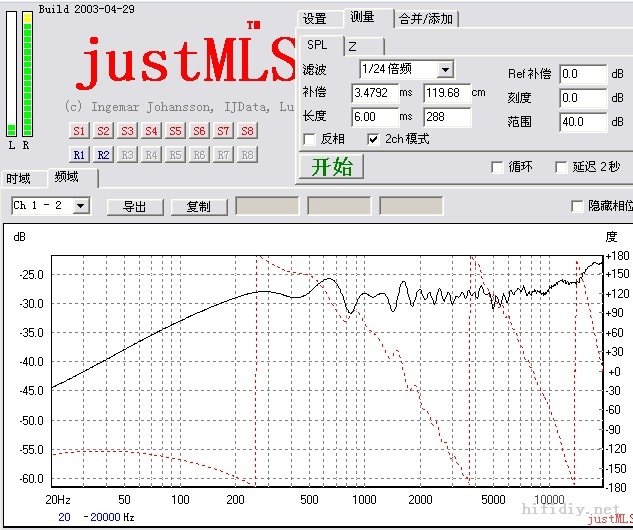
Task: Click the -25.0 dB axis label
Action: tap(31, 275)
